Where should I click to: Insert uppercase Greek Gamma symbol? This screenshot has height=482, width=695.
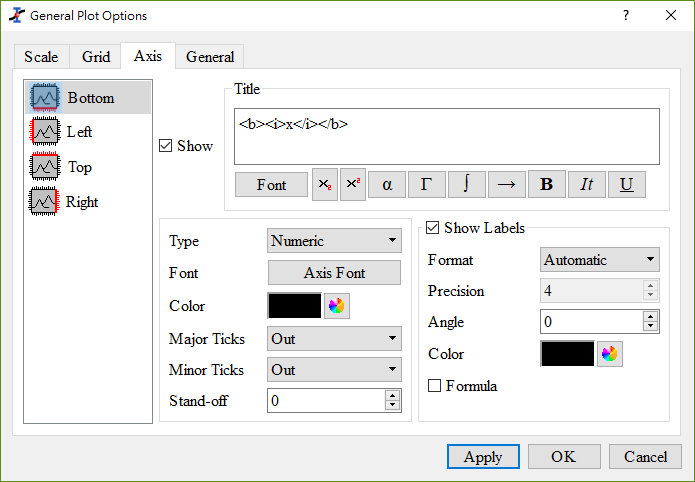tap(427, 184)
